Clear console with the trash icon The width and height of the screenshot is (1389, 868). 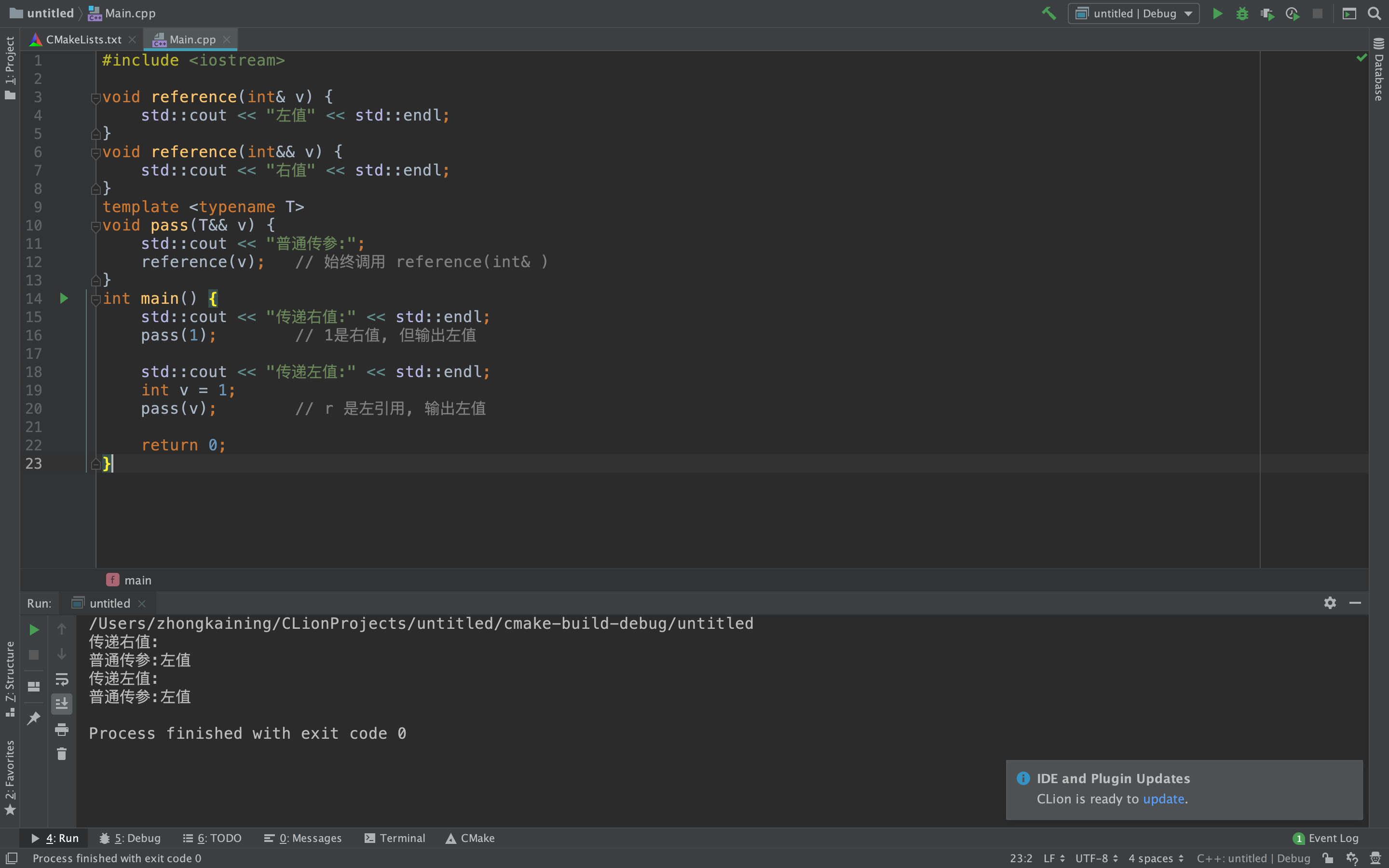point(61,754)
